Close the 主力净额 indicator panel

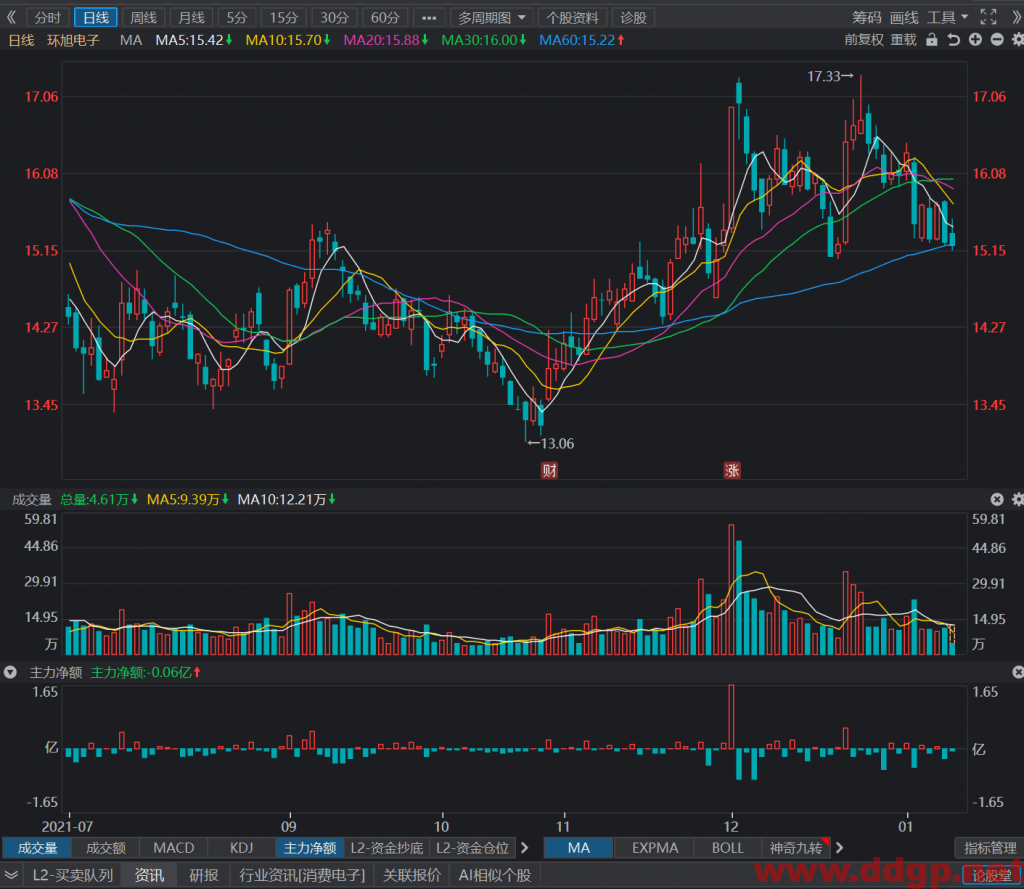click(x=1017, y=672)
